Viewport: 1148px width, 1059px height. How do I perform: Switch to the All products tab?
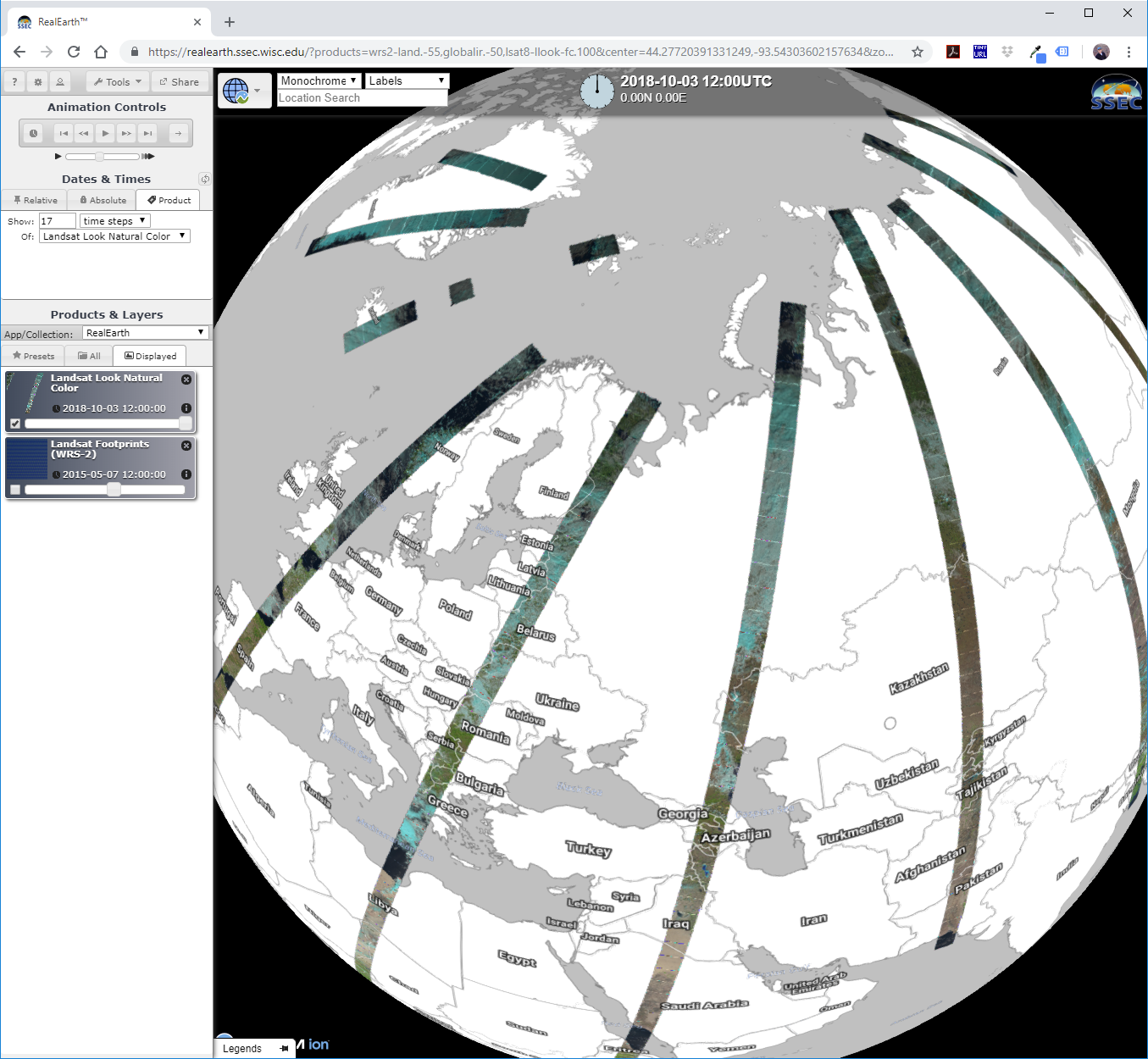pos(89,356)
